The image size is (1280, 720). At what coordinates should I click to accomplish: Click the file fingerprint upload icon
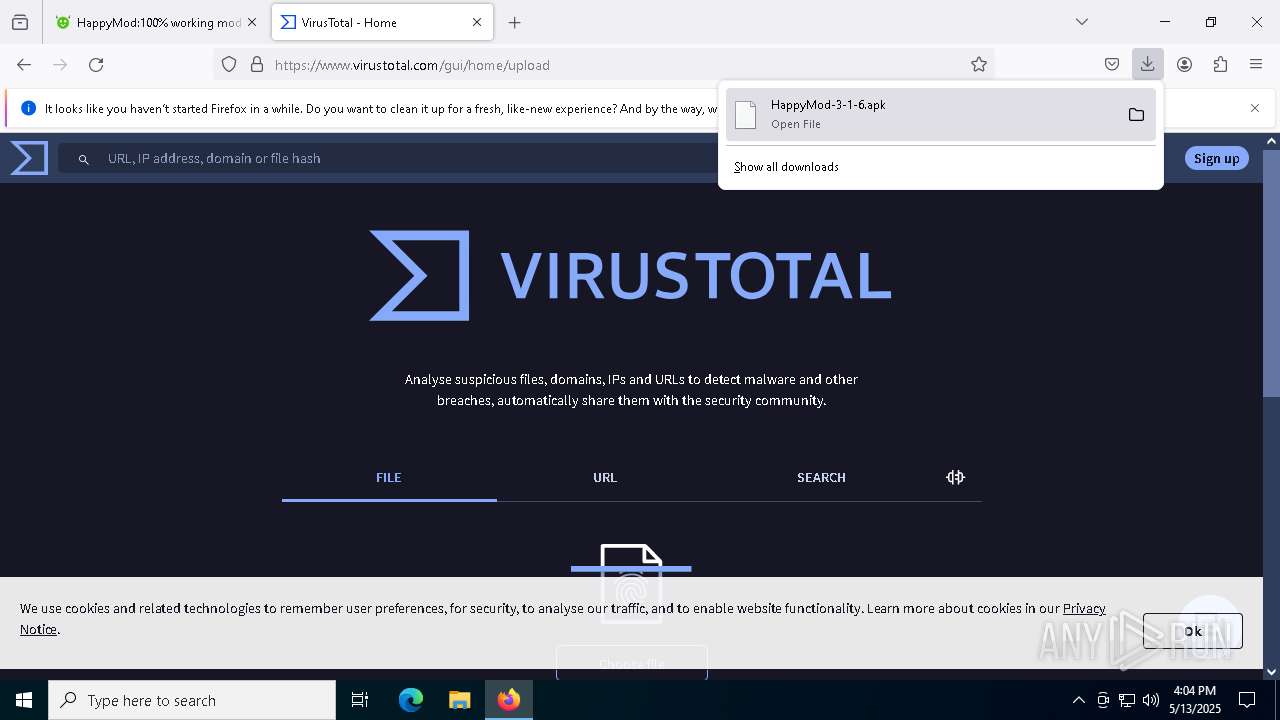pyautogui.click(x=631, y=583)
